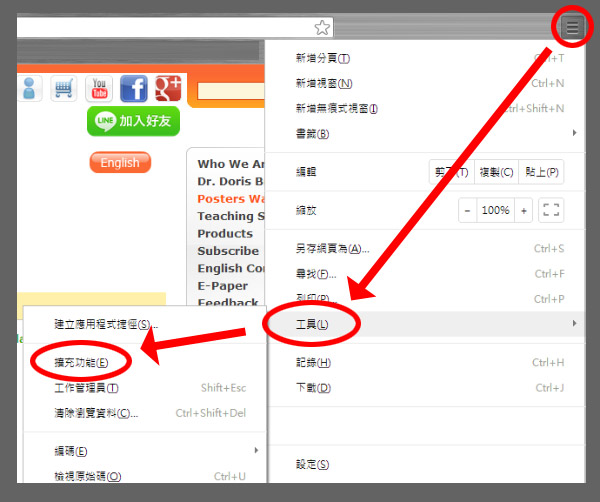Open the Google Plus icon link
Image resolution: width=600 pixels, height=502 pixels.
pos(168,88)
